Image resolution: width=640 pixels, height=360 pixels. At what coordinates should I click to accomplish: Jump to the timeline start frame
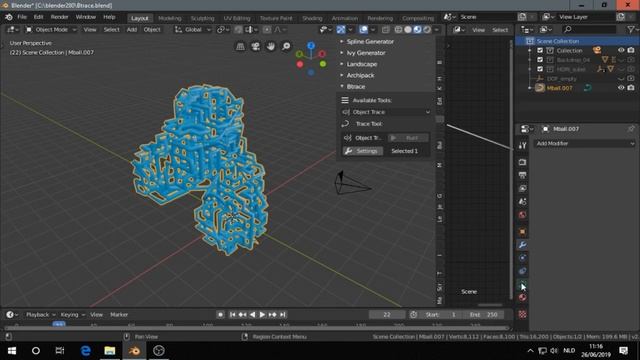(232, 315)
